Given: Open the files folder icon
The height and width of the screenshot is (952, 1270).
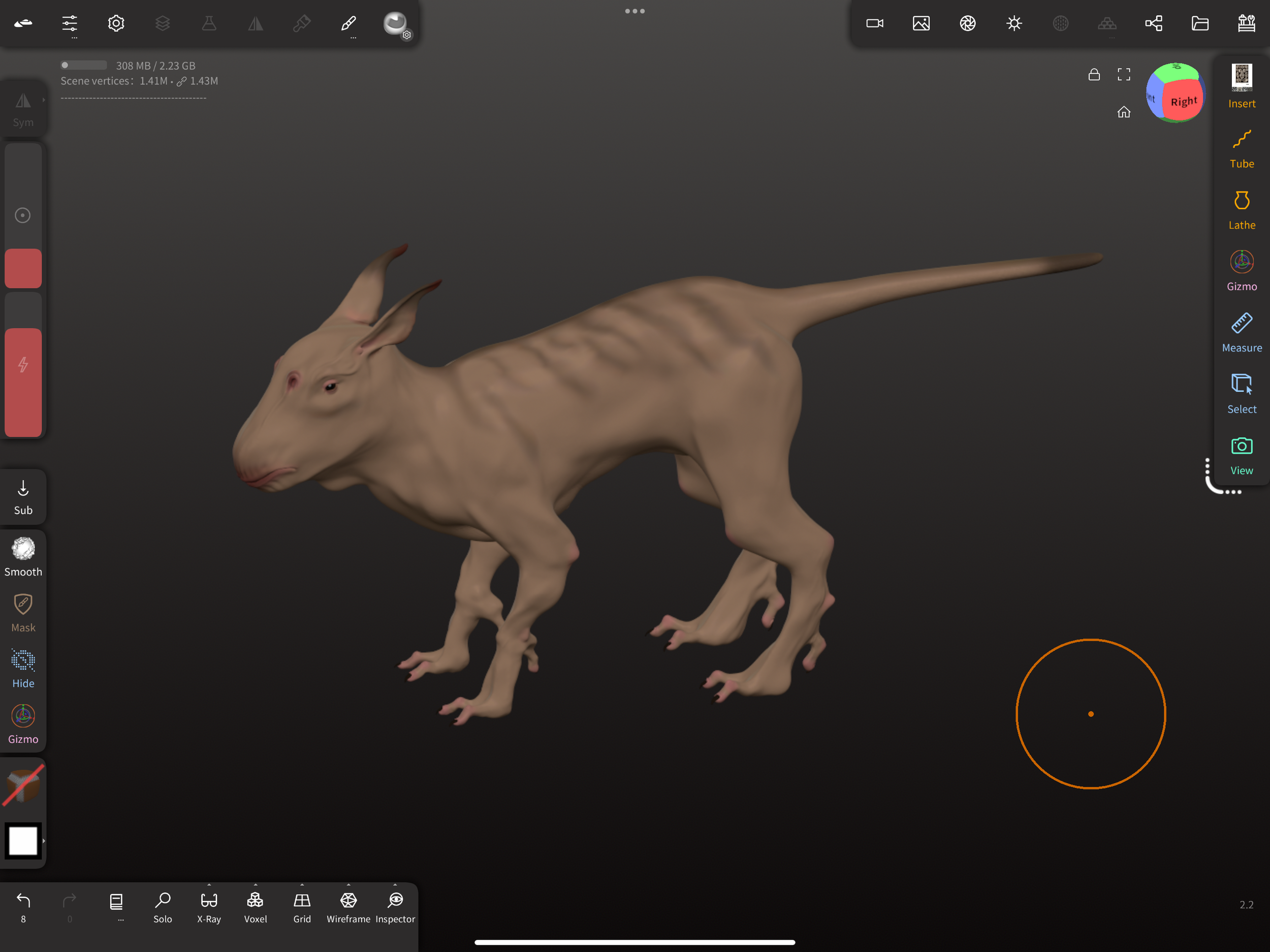Looking at the screenshot, I should point(1199,23).
